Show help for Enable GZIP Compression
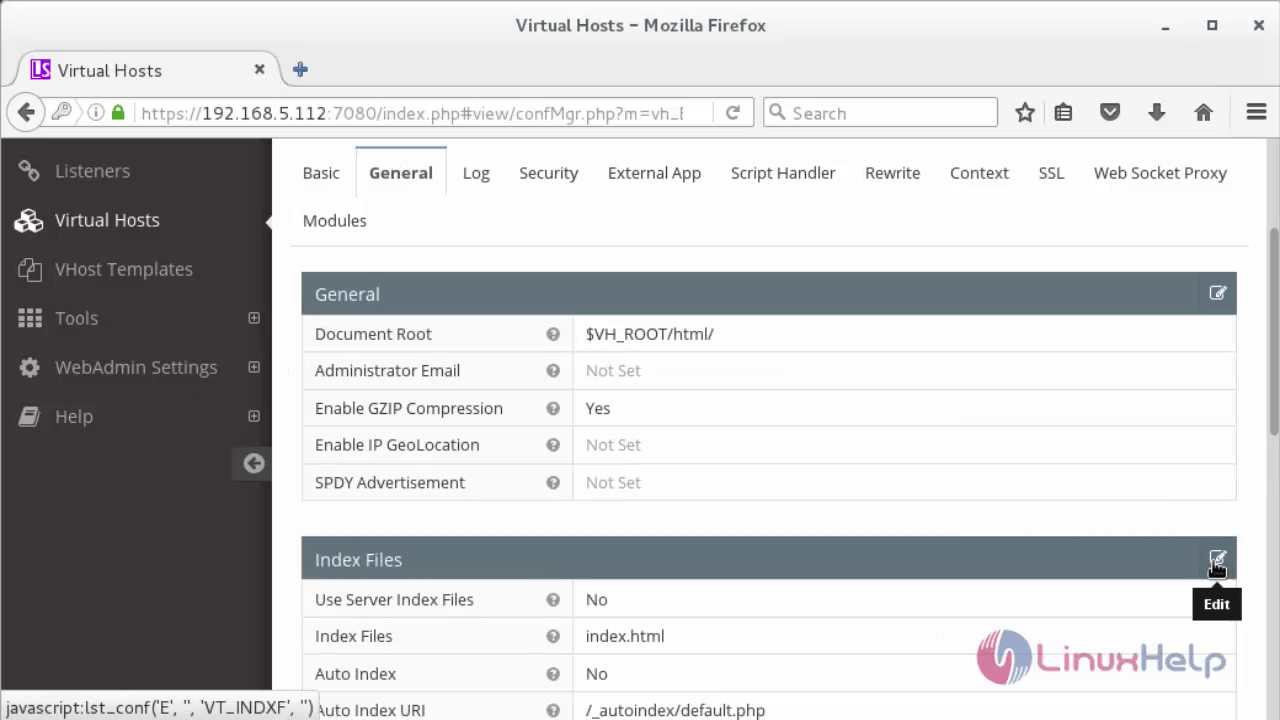This screenshot has height=720, width=1280. (553, 408)
